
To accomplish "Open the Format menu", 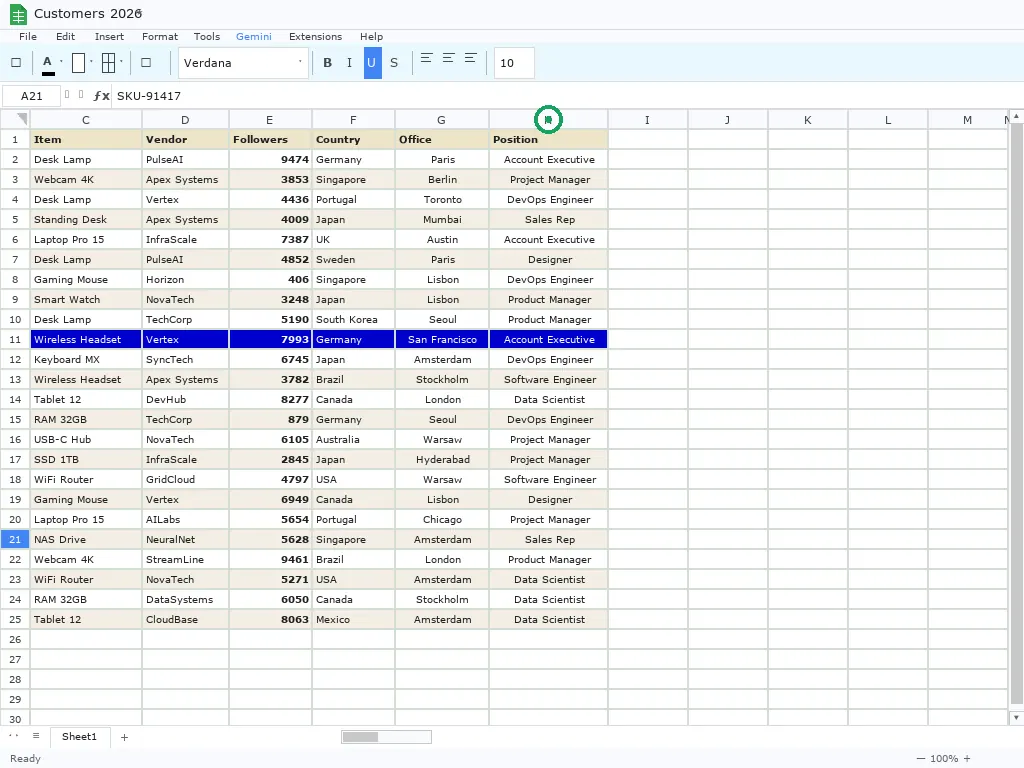I will [160, 37].
